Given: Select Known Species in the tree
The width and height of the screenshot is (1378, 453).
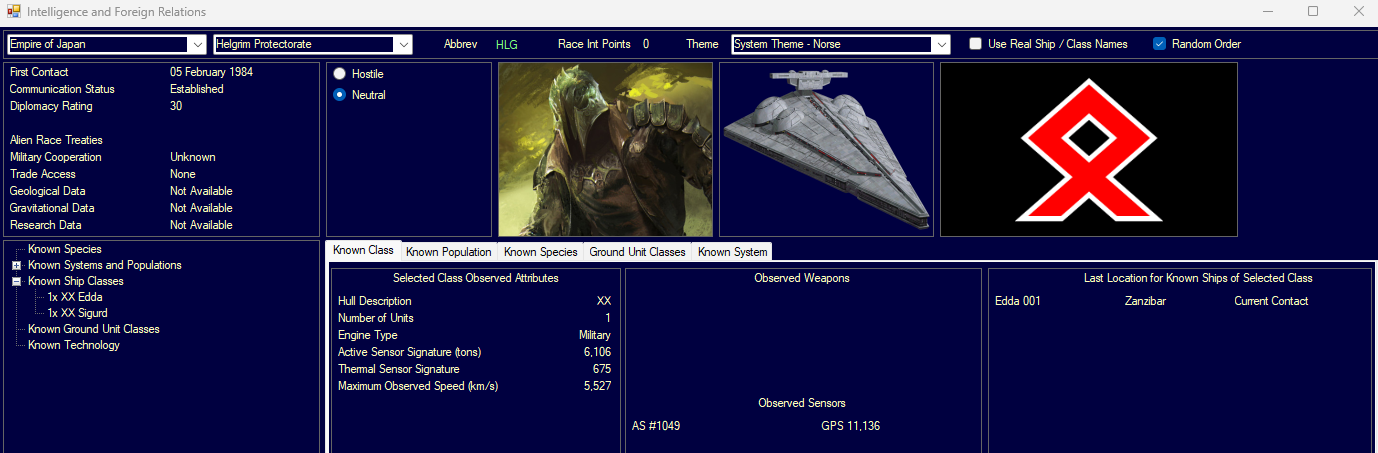Looking at the screenshot, I should 65,249.
